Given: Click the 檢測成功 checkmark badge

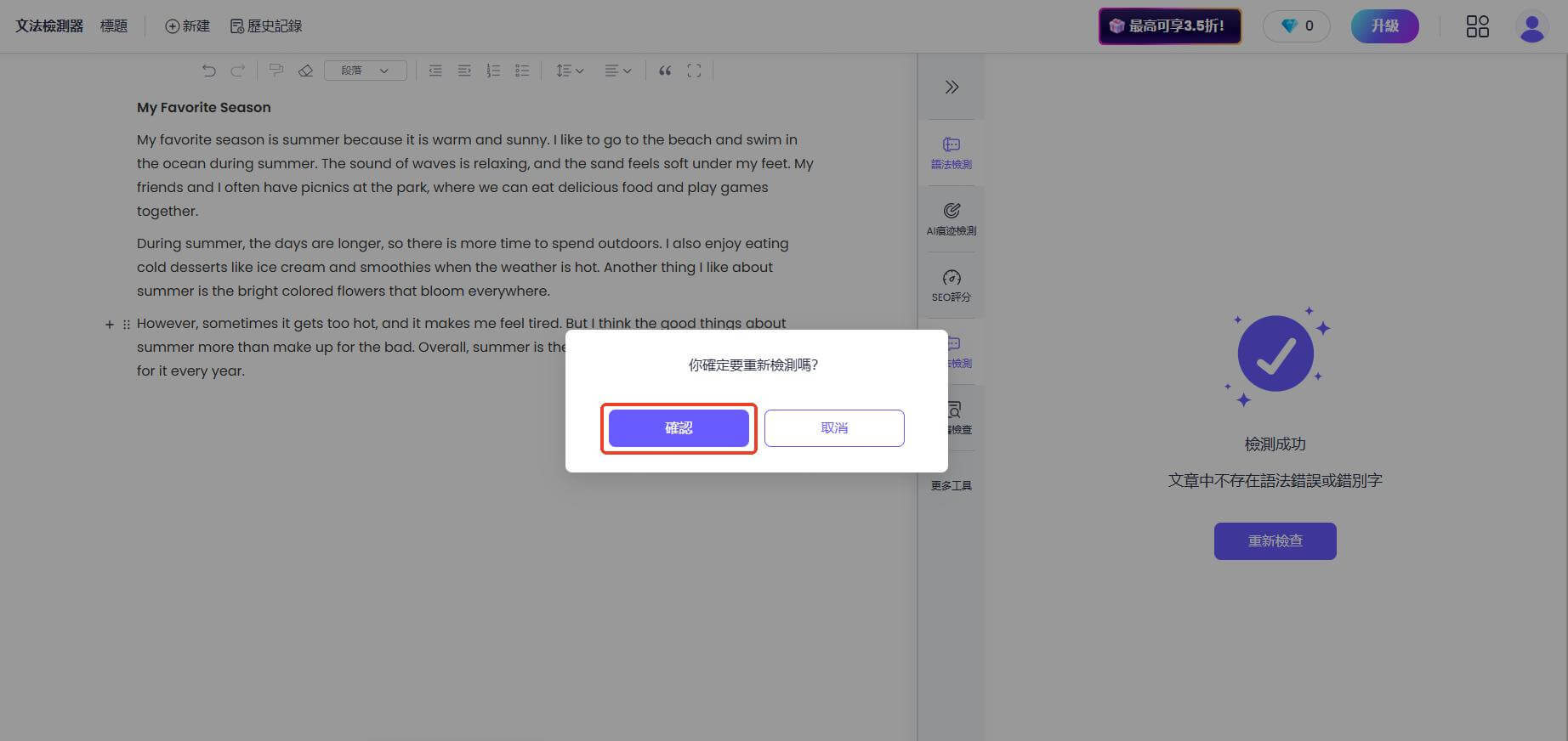Looking at the screenshot, I should point(1275,354).
